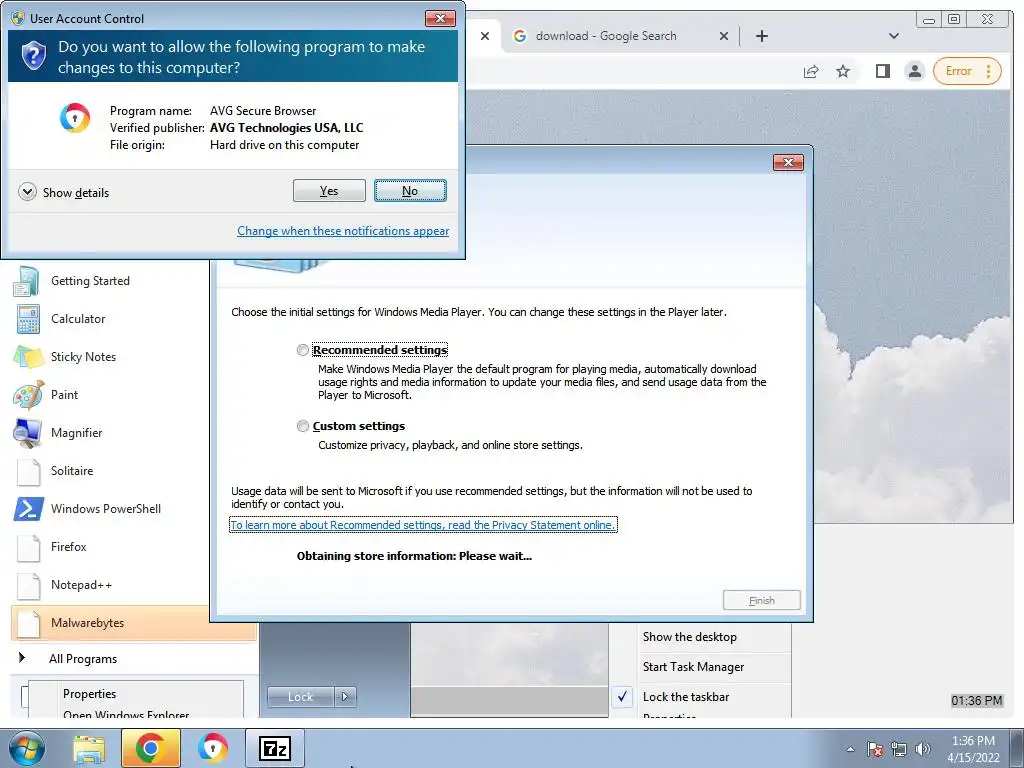Toggle Chrome side panel icon

click(882, 71)
